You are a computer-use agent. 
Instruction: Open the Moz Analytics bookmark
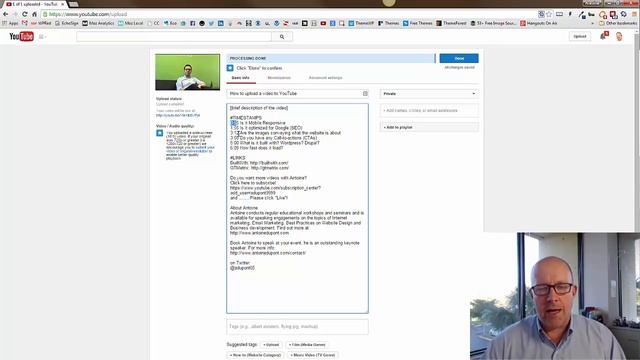click(98, 23)
